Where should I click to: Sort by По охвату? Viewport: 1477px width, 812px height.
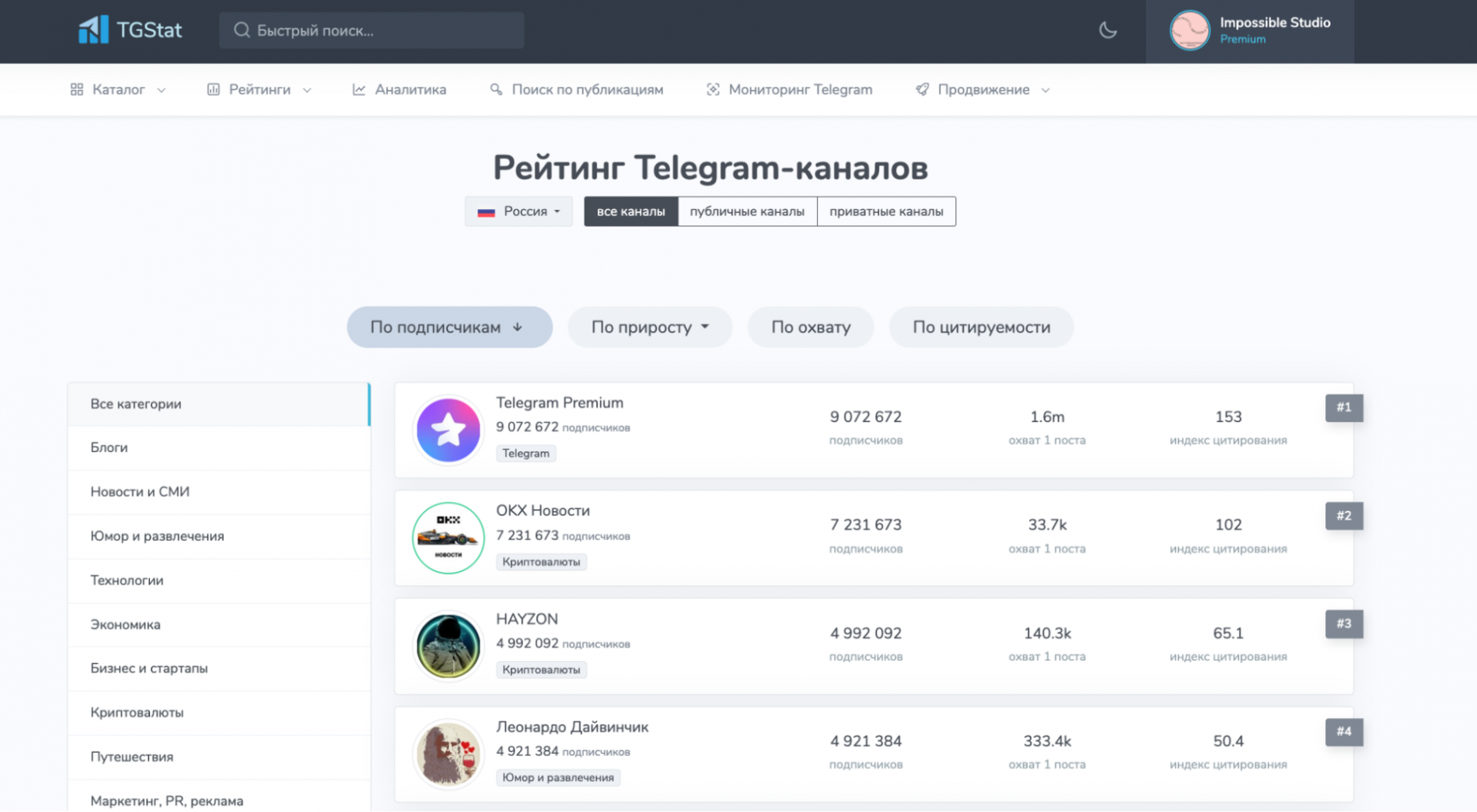point(811,327)
